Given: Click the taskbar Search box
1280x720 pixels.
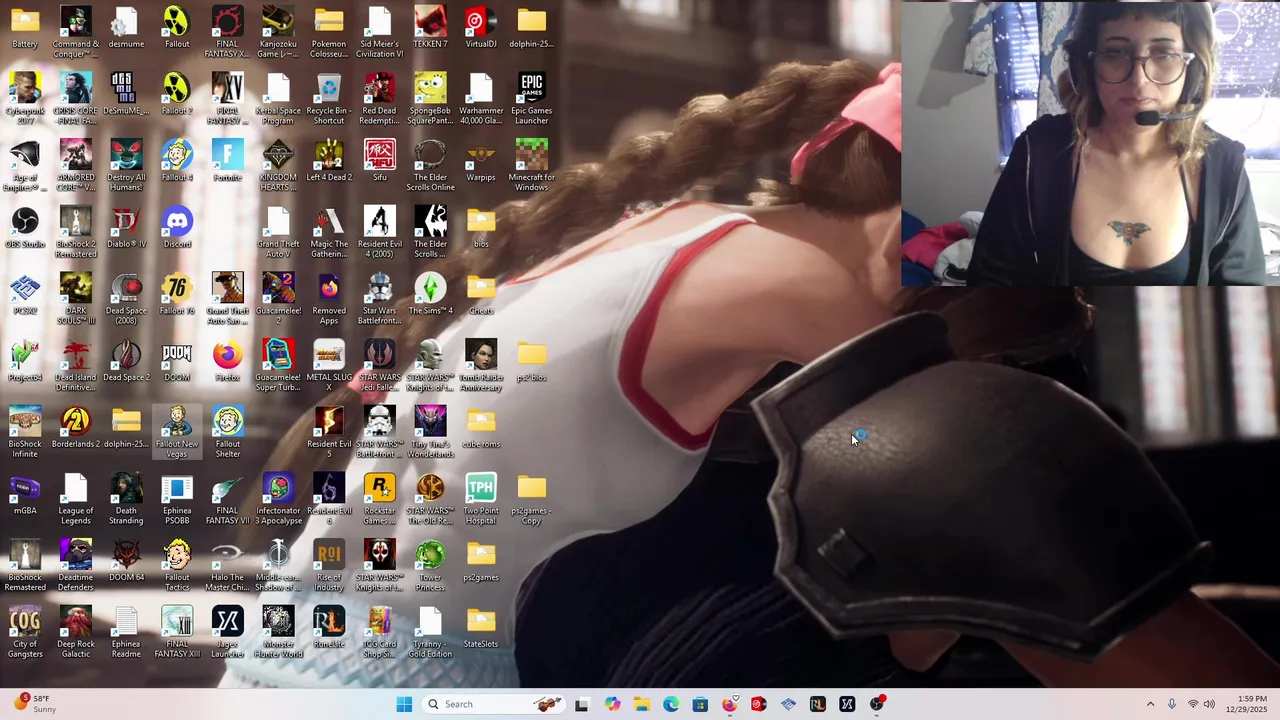Looking at the screenshot, I should [x=493, y=704].
